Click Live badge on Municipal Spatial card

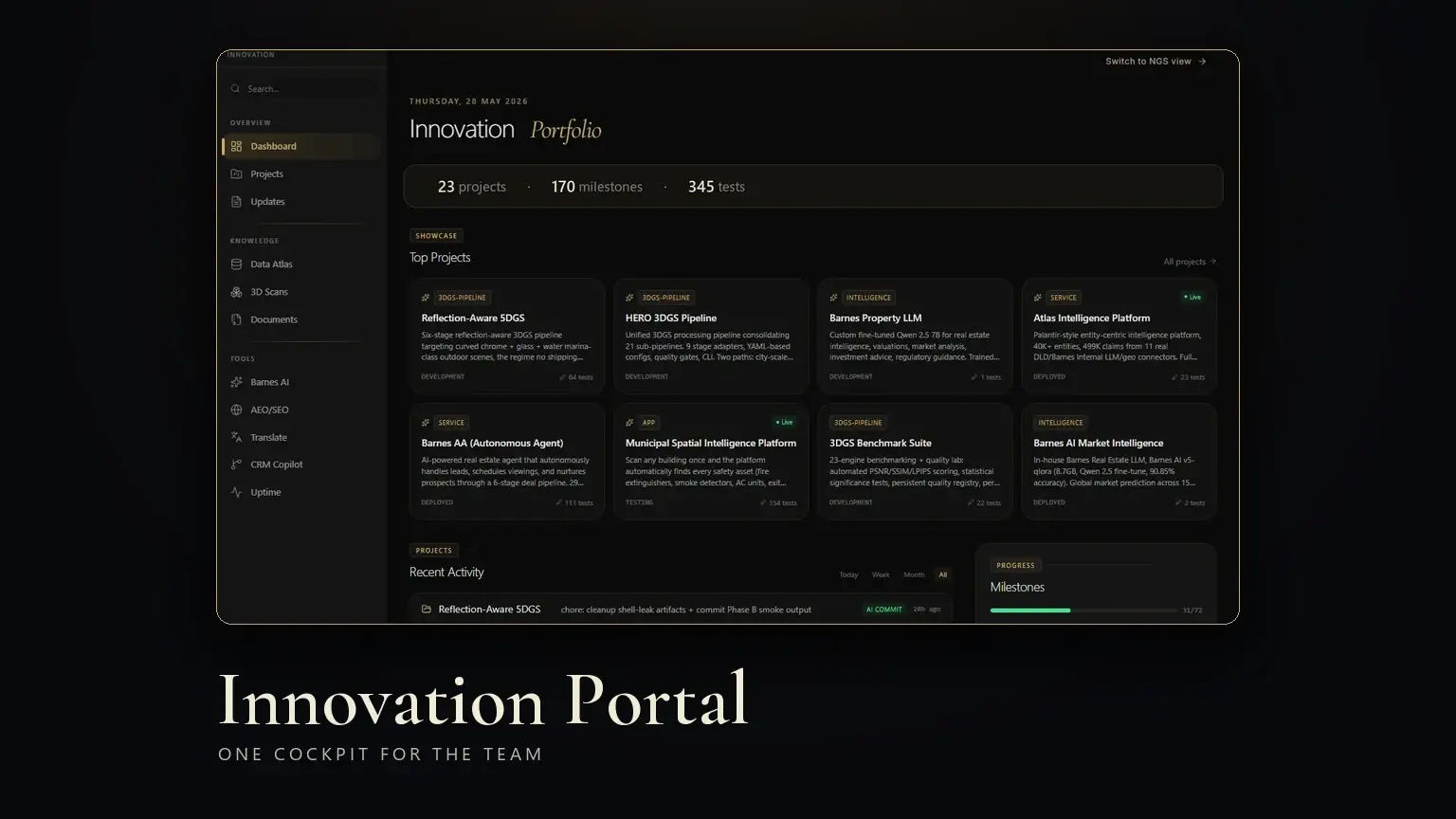click(784, 423)
